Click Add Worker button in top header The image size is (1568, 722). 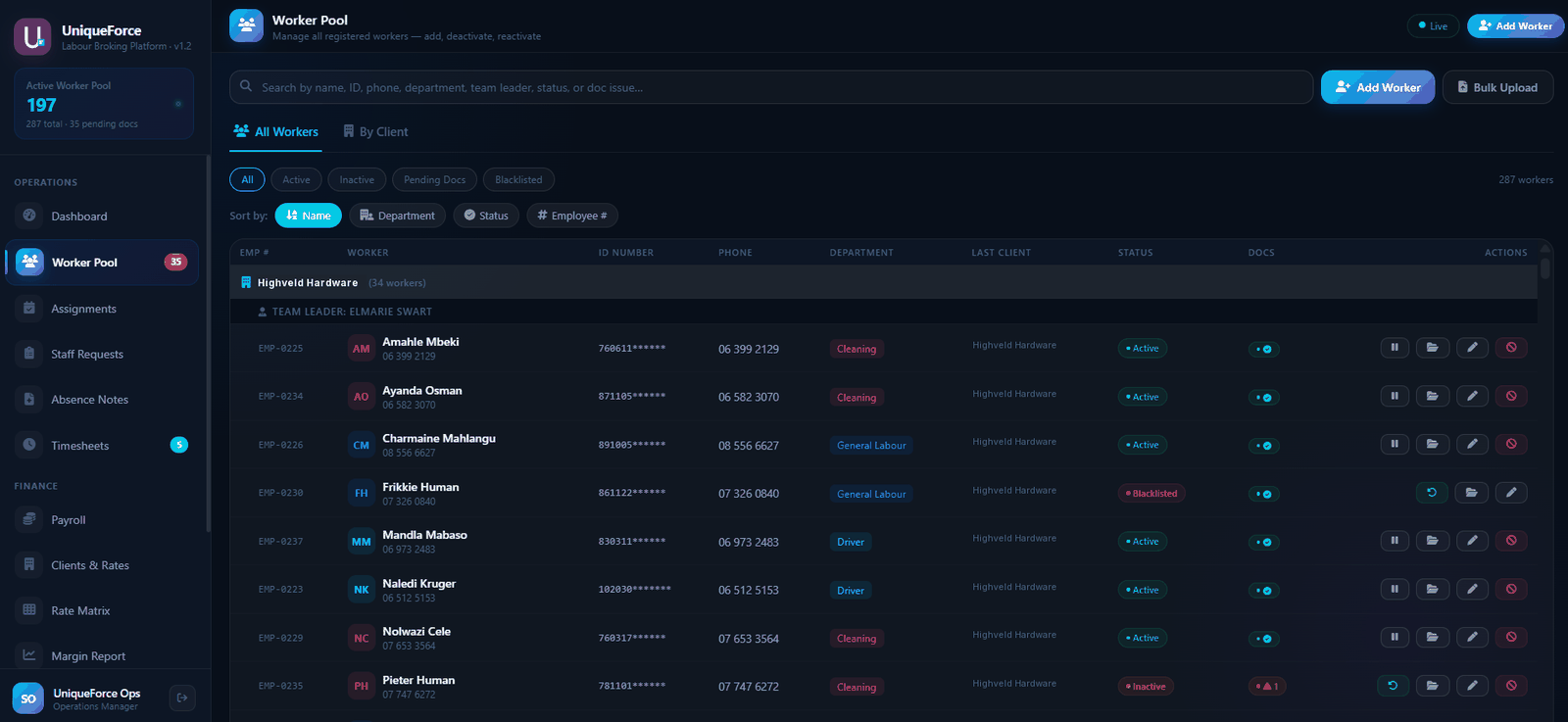[1515, 26]
